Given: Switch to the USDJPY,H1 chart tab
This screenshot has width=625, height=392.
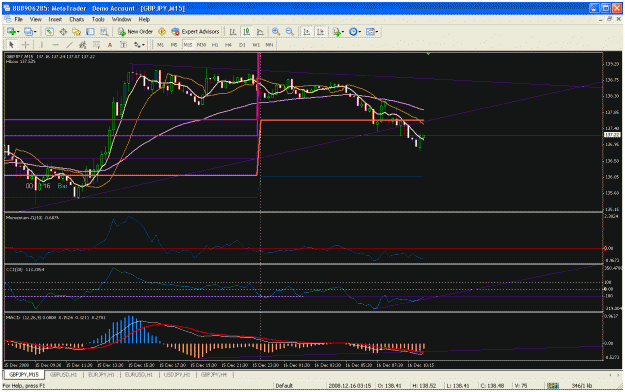Looking at the screenshot, I should [177, 375].
